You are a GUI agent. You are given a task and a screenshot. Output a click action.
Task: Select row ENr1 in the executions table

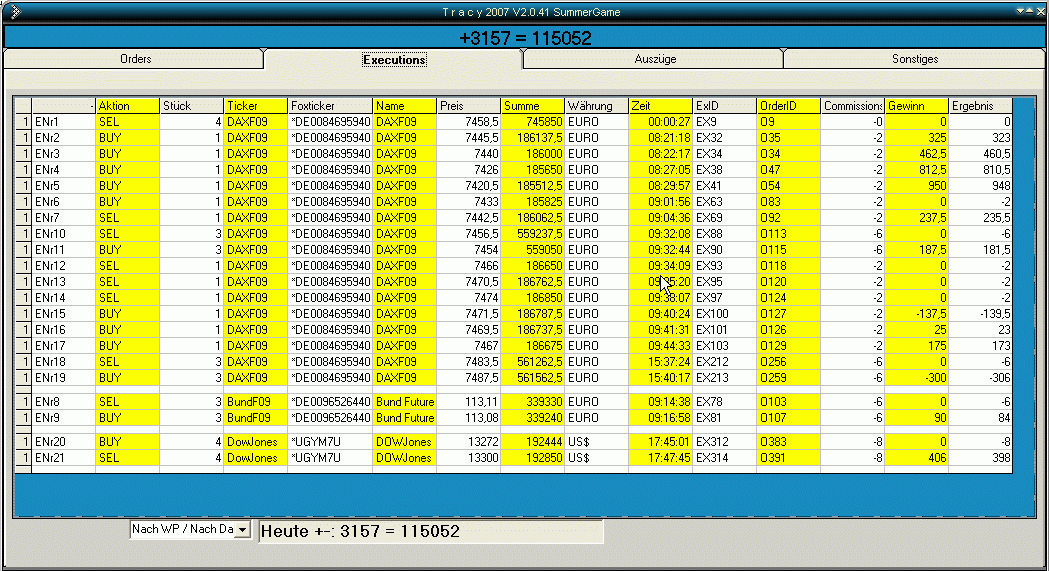pos(63,122)
